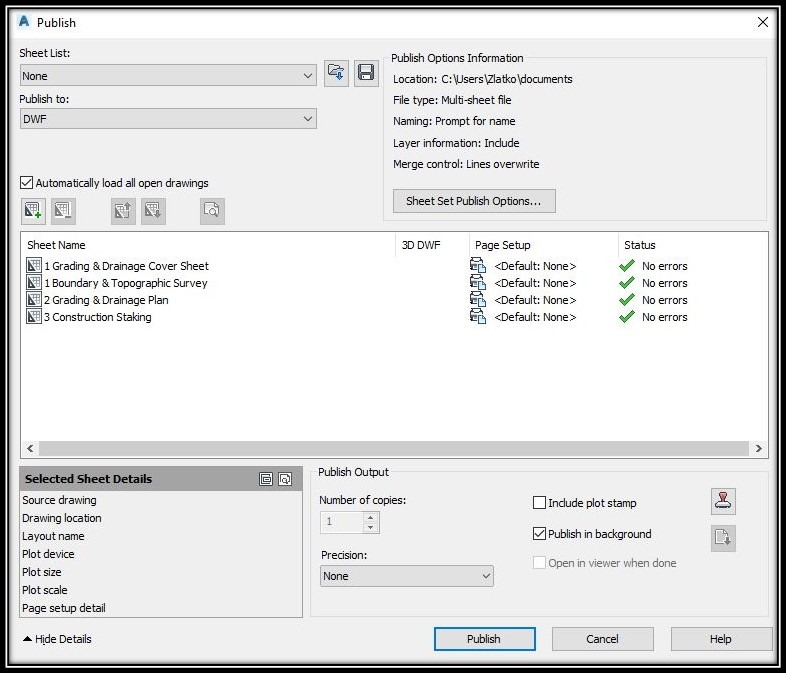786x673 pixels.
Task: Click the Save Sheet List icon
Action: pyautogui.click(x=366, y=73)
